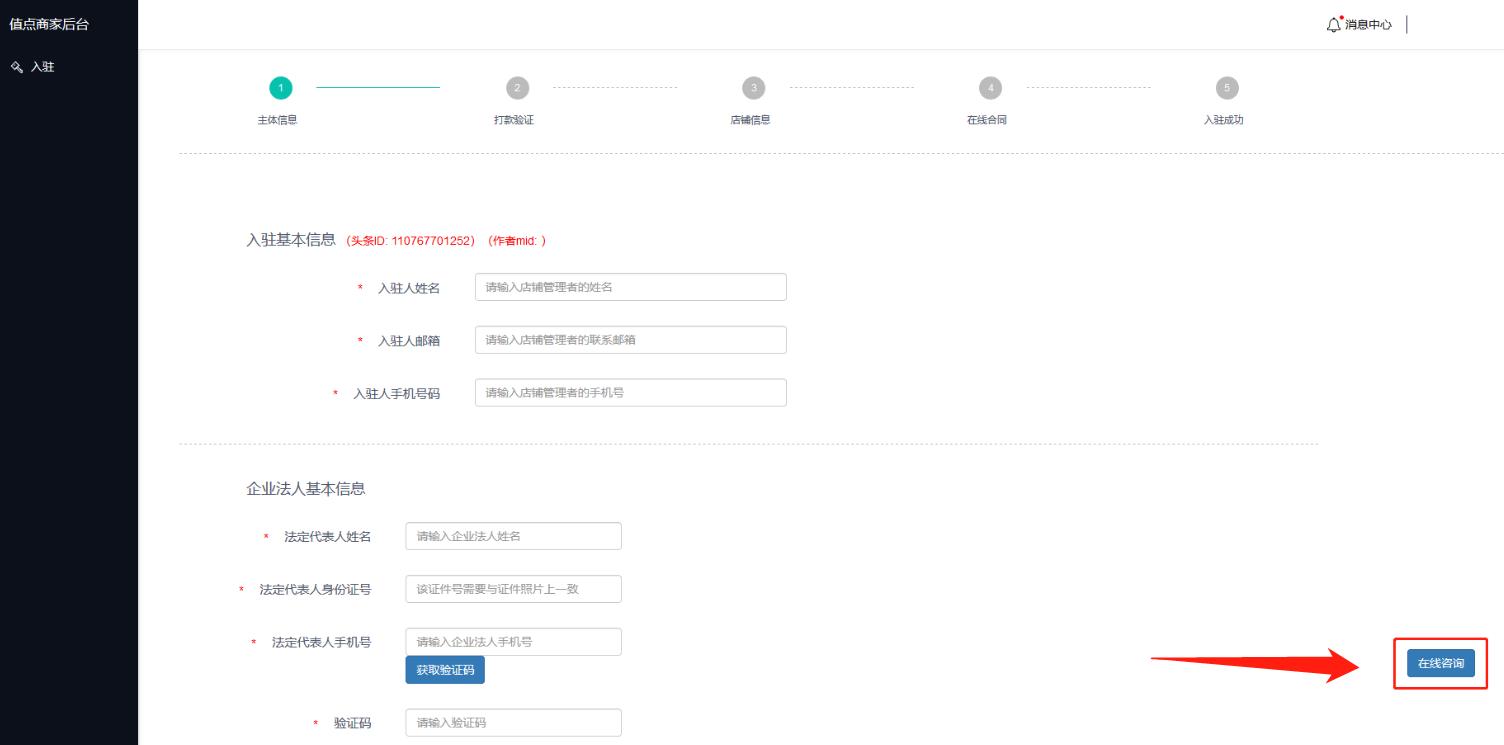Click the 法定代表人身份证号 ID input field
The height and width of the screenshot is (745, 1504).
513,589
